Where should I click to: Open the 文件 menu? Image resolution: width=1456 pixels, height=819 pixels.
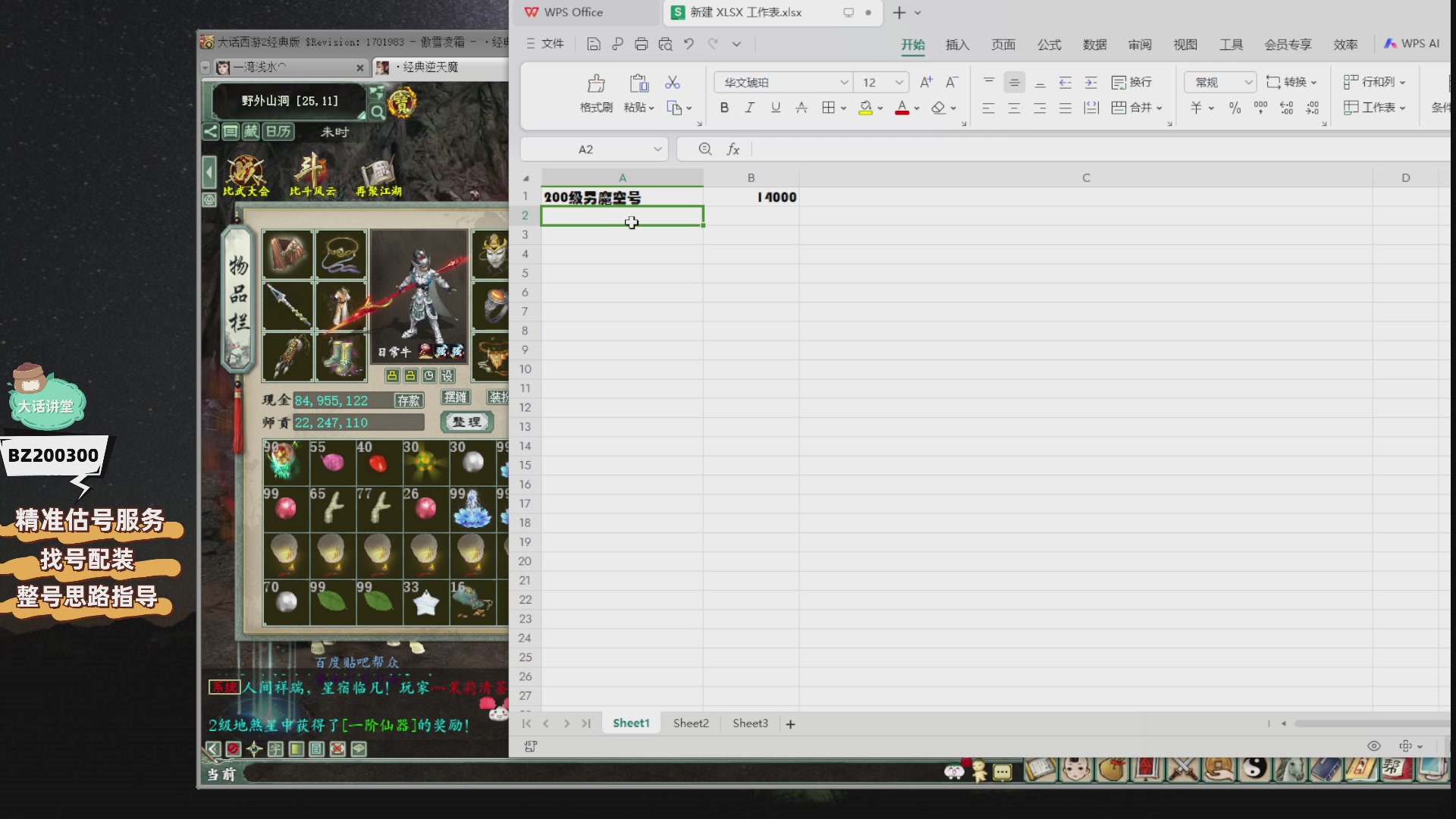click(x=544, y=44)
